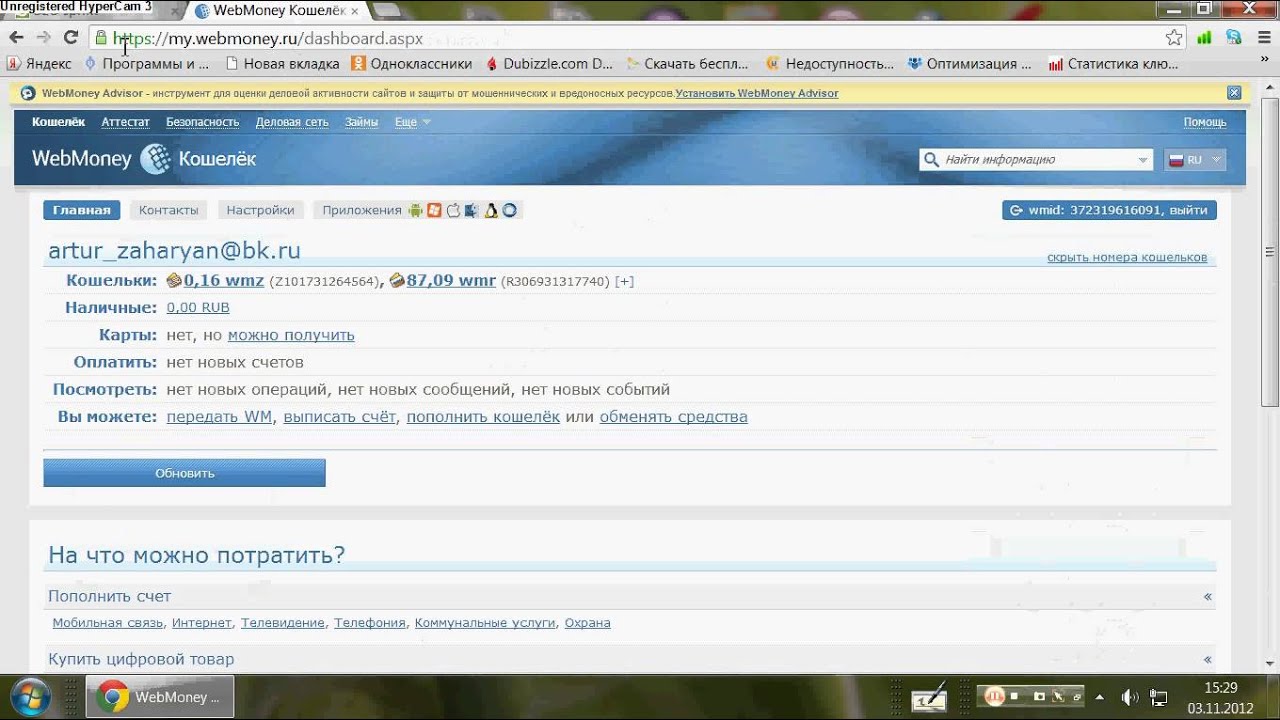The height and width of the screenshot is (720, 1280).
Task: Bookmark this page with the star icon
Action: click(x=1174, y=38)
